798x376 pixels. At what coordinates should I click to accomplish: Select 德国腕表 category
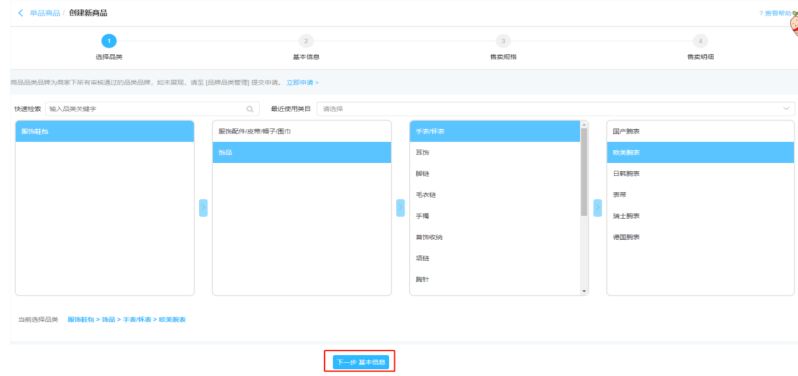click(700, 237)
